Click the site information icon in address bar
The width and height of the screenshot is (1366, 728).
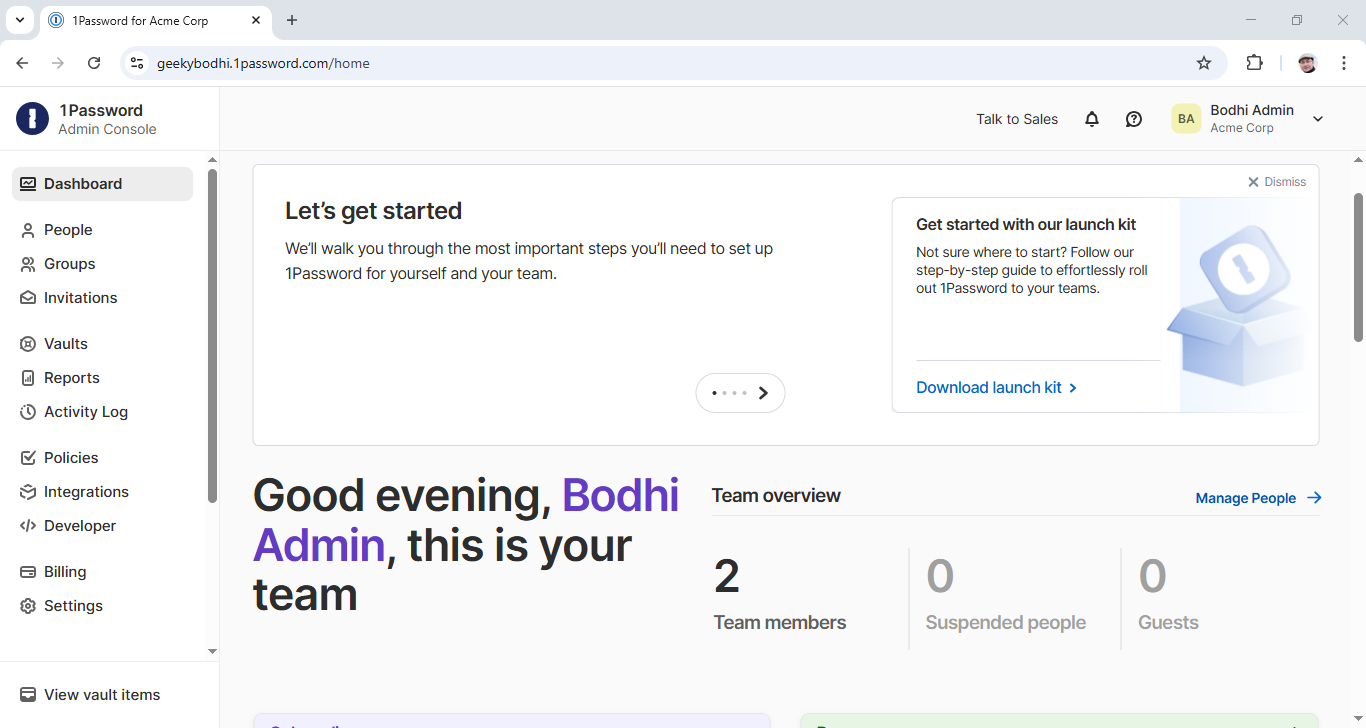[x=137, y=63]
